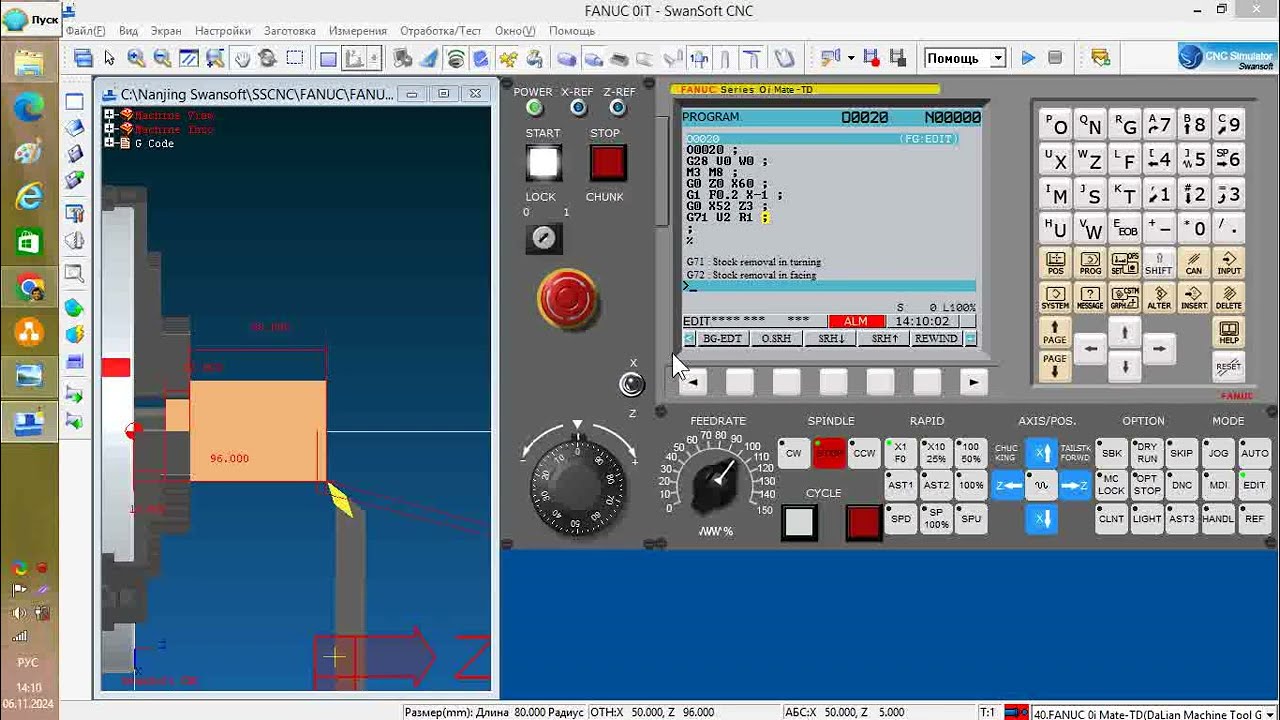Click the Windows Пуск start button

pos(29,19)
